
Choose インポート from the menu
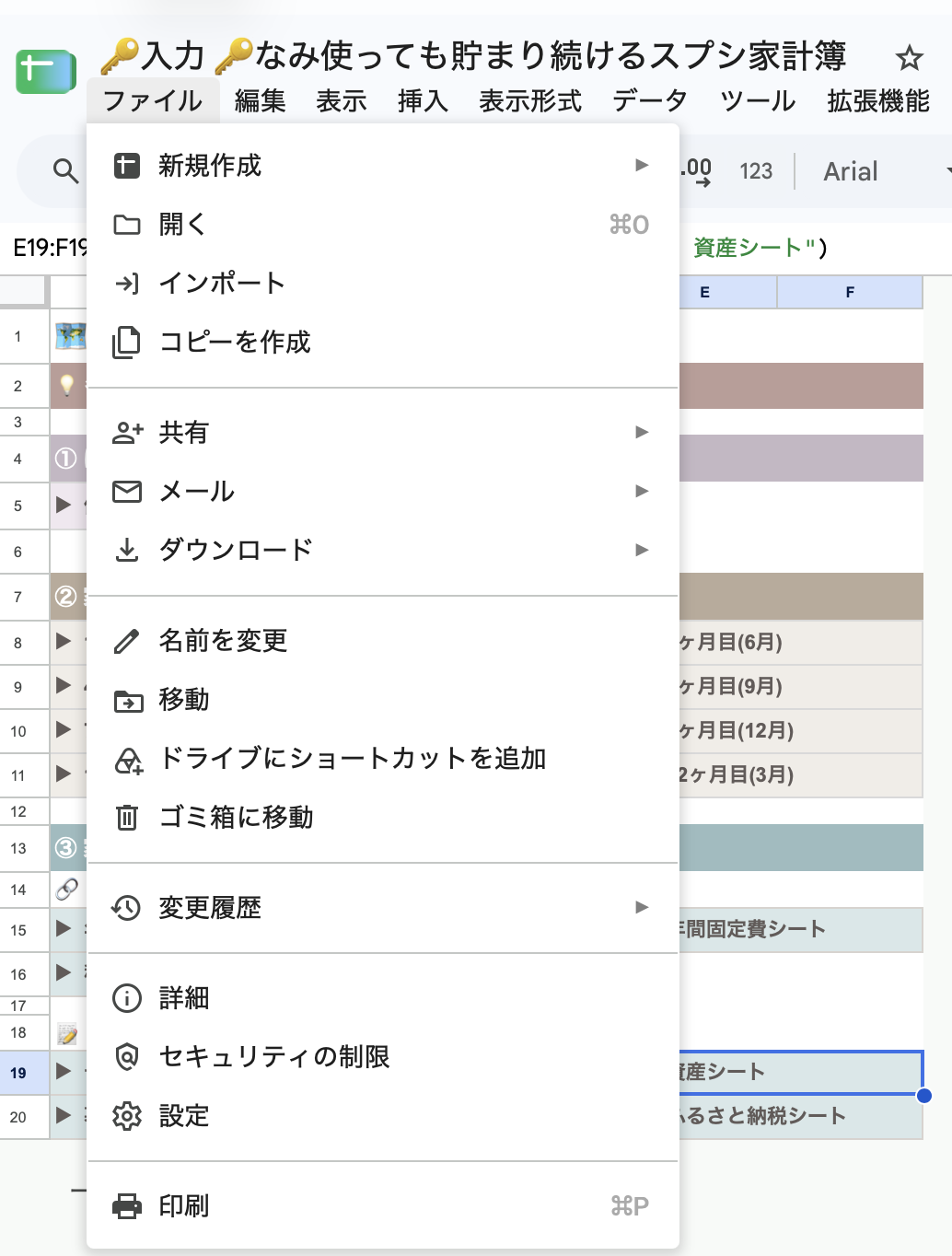point(383,284)
